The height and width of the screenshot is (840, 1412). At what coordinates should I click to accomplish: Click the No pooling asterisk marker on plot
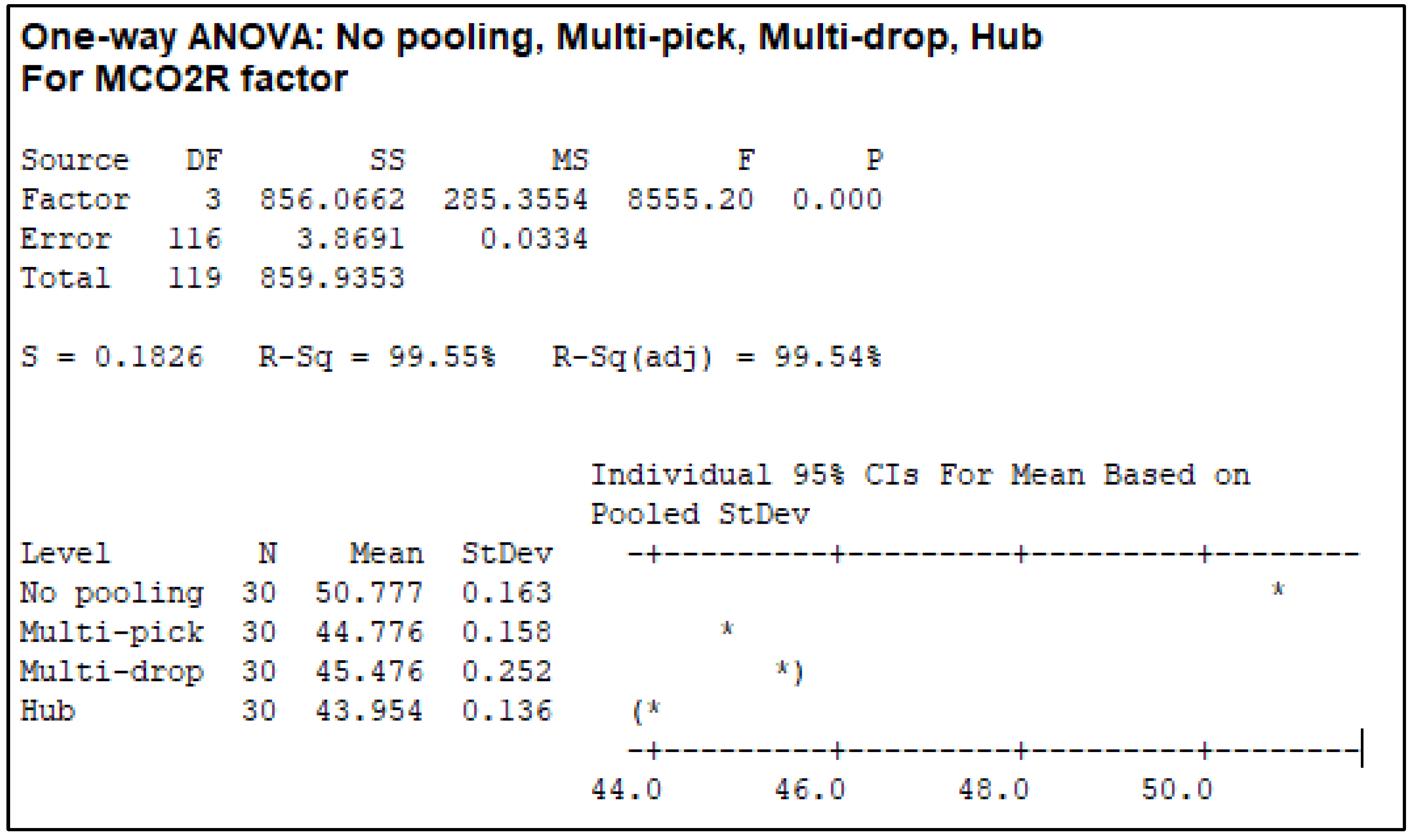click(x=1277, y=589)
